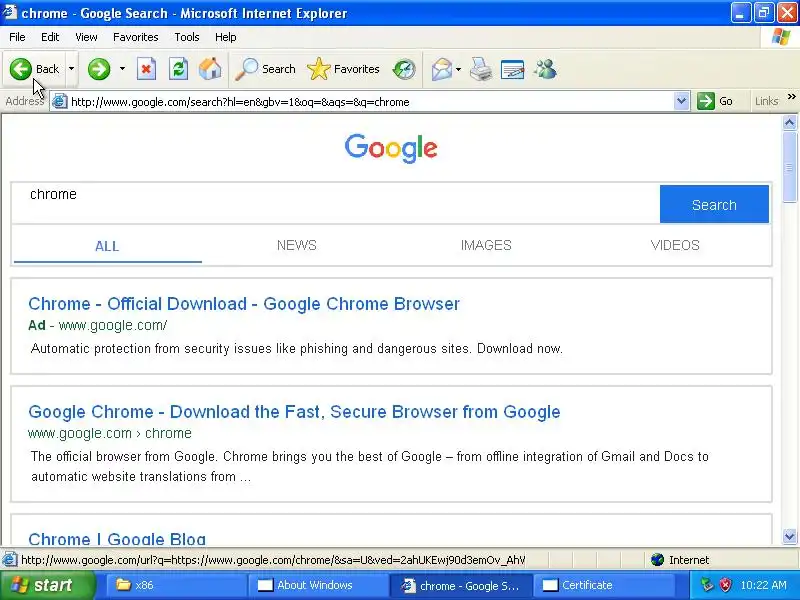Image resolution: width=800 pixels, height=600 pixels.
Task: Switch to x86 folder taskbar button
Action: pos(176,585)
